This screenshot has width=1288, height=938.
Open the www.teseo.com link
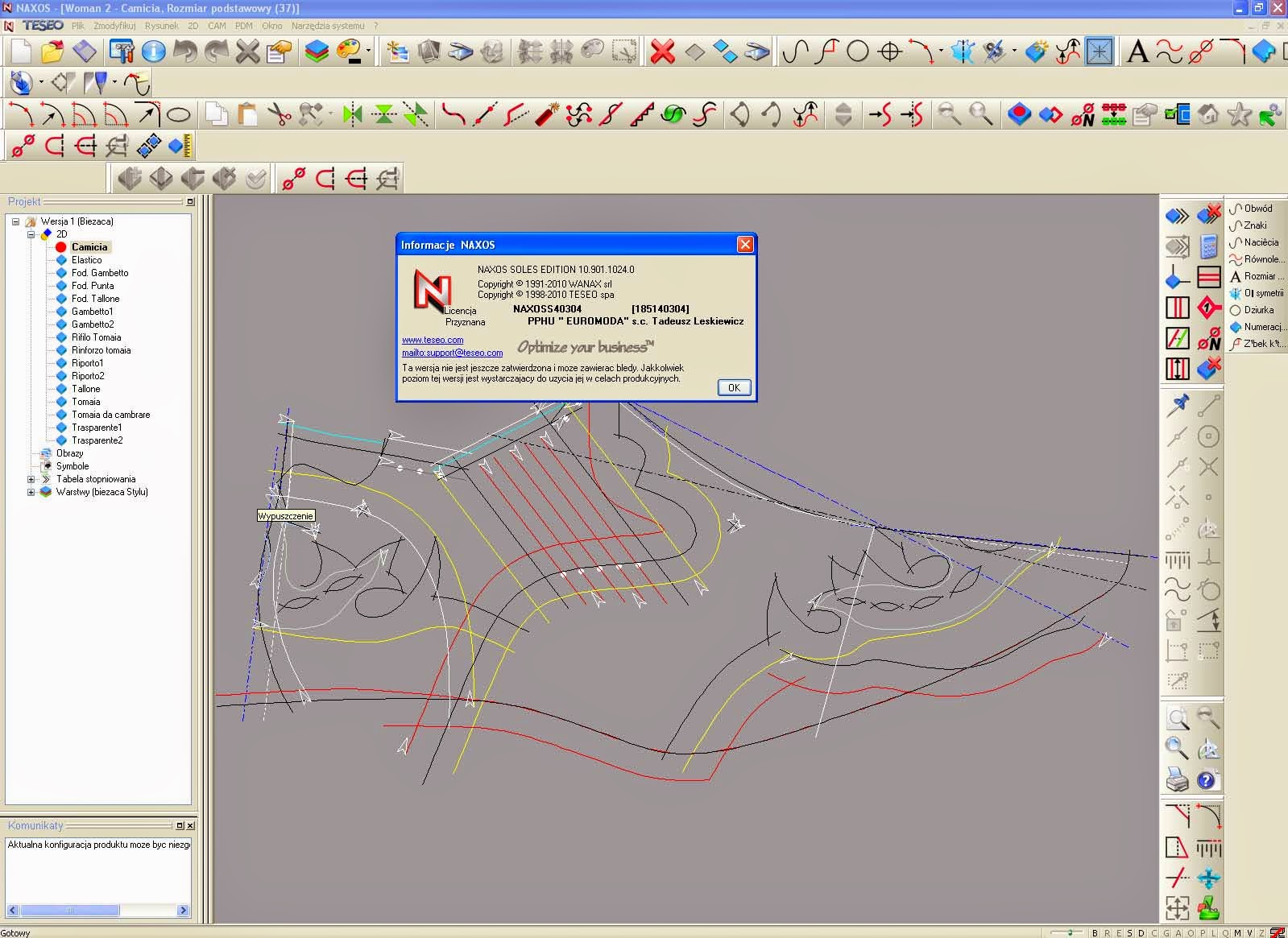433,340
